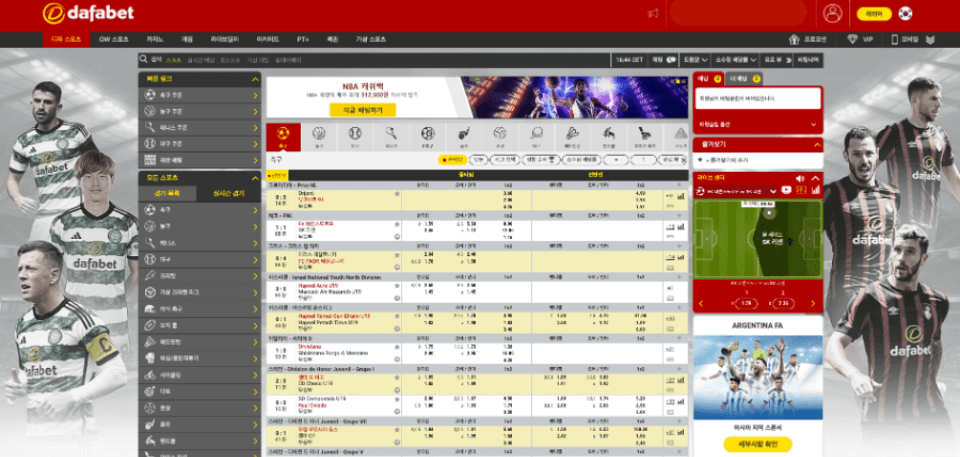The image size is (960, 457).
Task: Open the Live Center match selector dropdown
Action: 773,191
